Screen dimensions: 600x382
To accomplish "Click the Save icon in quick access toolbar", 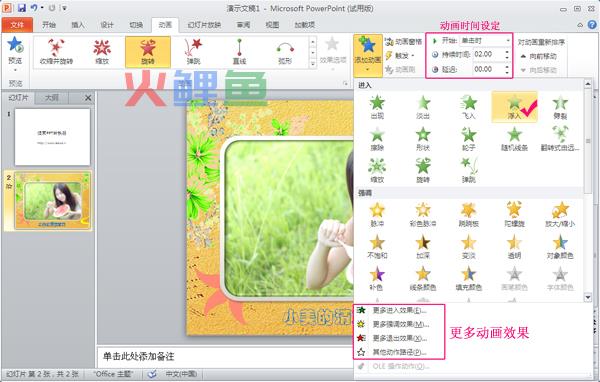I will pyautogui.click(x=21, y=8).
